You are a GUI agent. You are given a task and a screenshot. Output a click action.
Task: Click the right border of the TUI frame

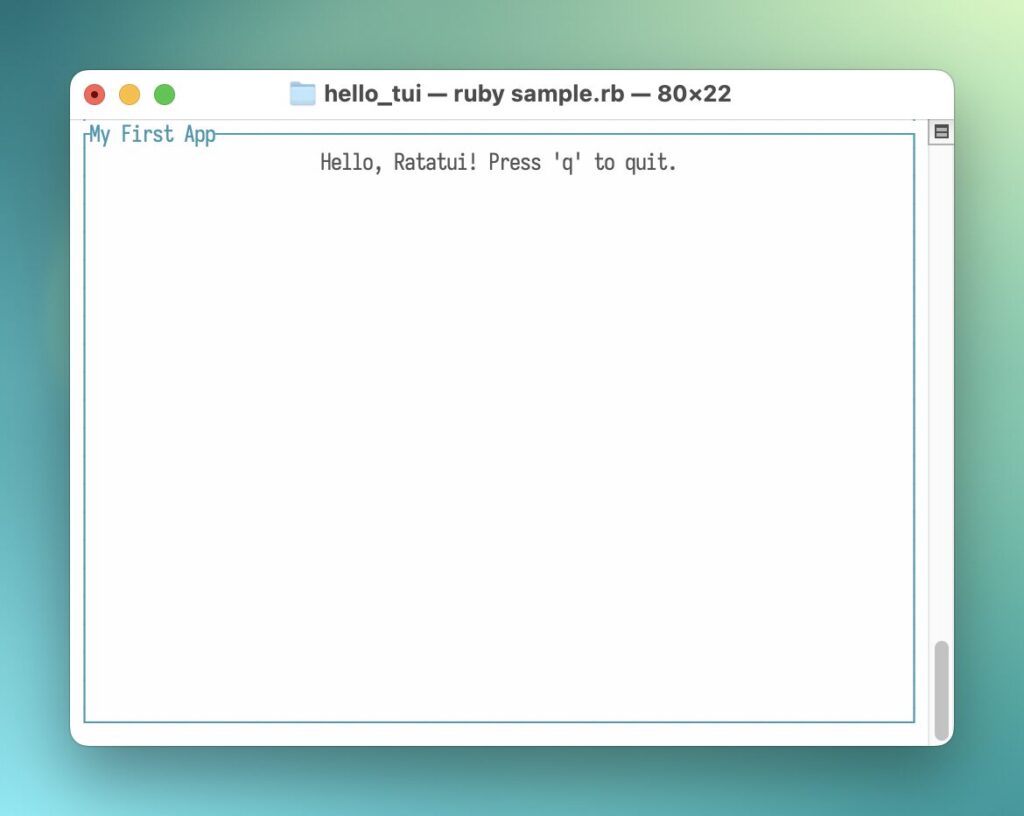tap(915, 420)
